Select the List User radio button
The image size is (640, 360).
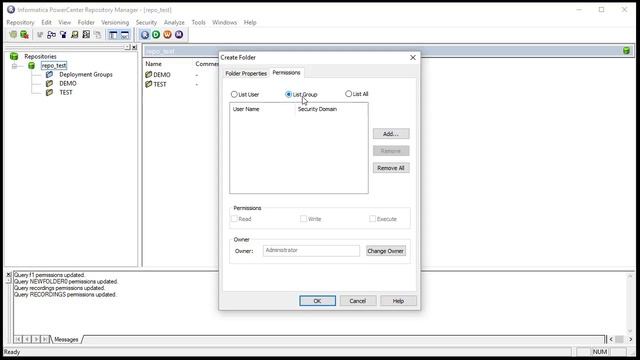click(x=234, y=94)
